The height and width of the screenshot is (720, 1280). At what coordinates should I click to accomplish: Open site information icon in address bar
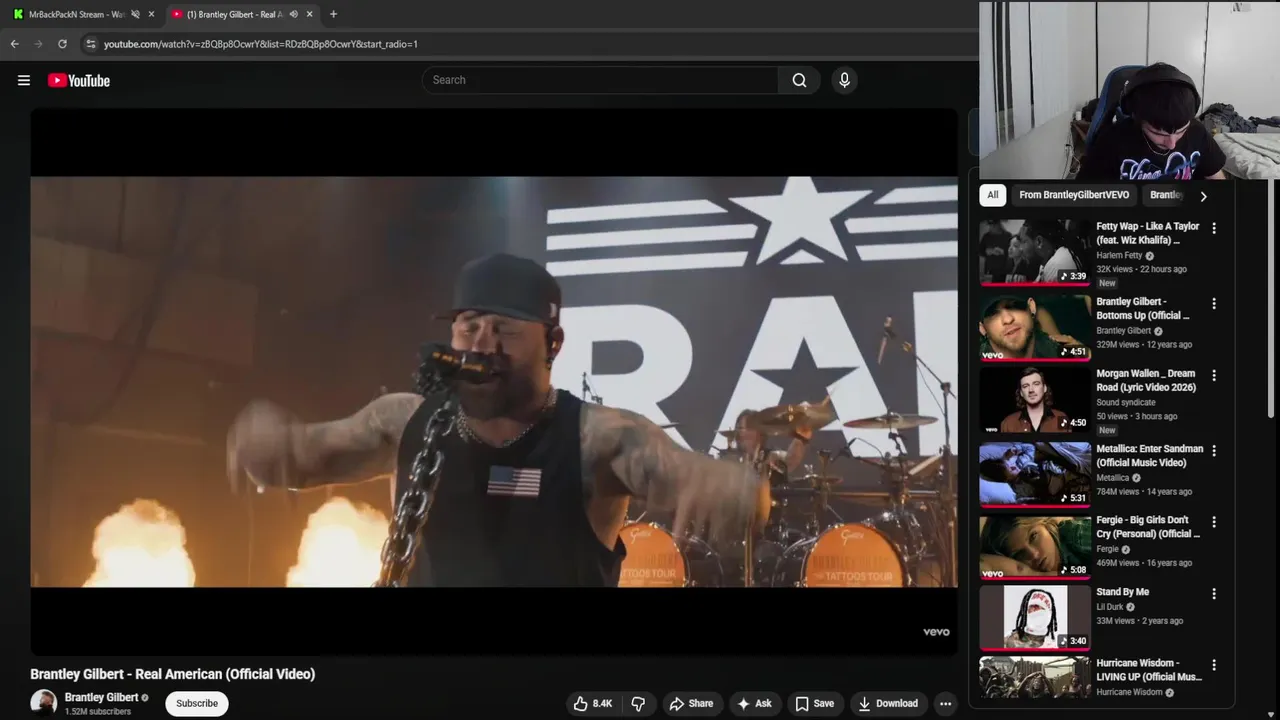[x=91, y=44]
